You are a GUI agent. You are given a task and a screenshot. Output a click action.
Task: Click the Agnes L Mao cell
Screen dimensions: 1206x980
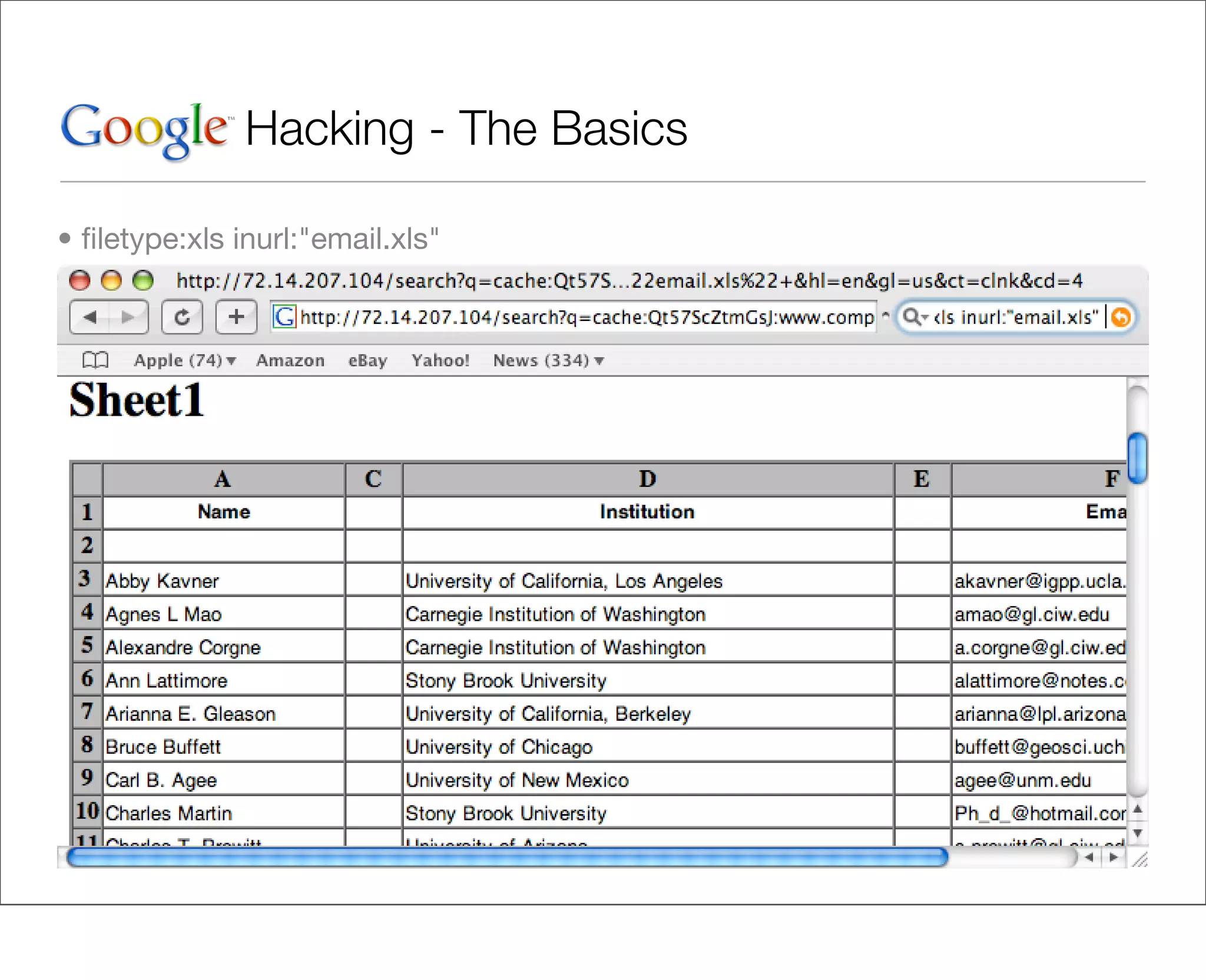point(223,614)
